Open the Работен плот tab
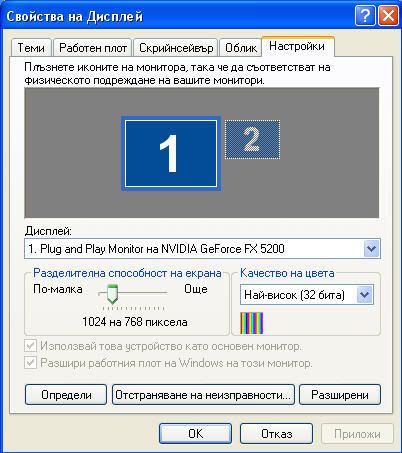402x453 pixels. click(93, 48)
